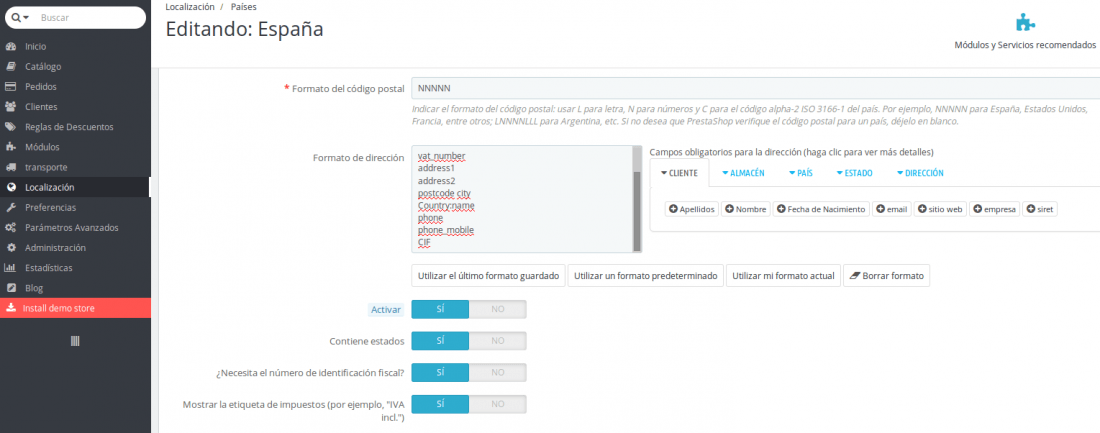The height and width of the screenshot is (433, 1100).
Task: Collapse the sidebar with the bars icon
Action: tap(75, 340)
